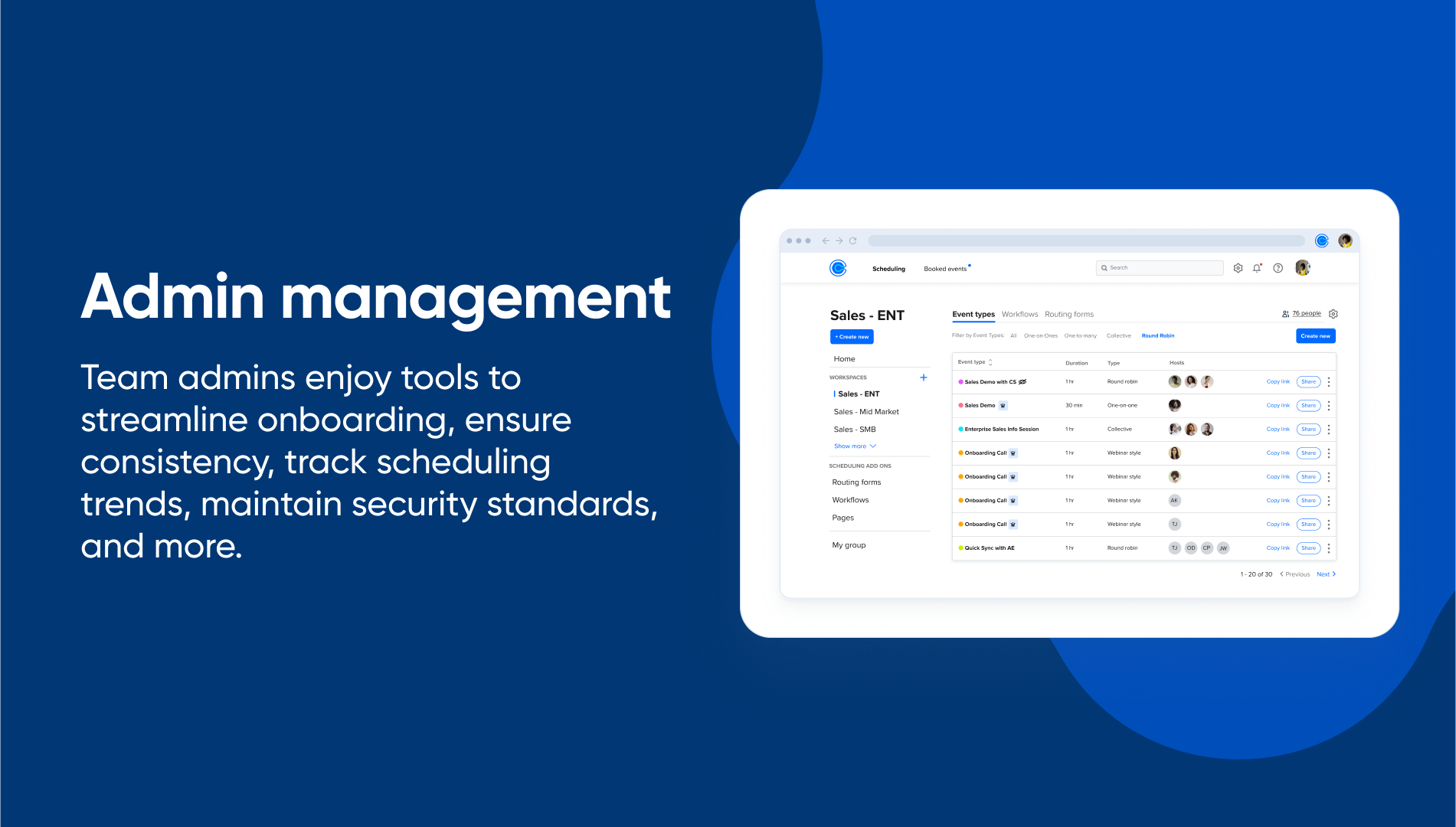
Task: Open notifications via the bell icon
Action: click(1257, 268)
